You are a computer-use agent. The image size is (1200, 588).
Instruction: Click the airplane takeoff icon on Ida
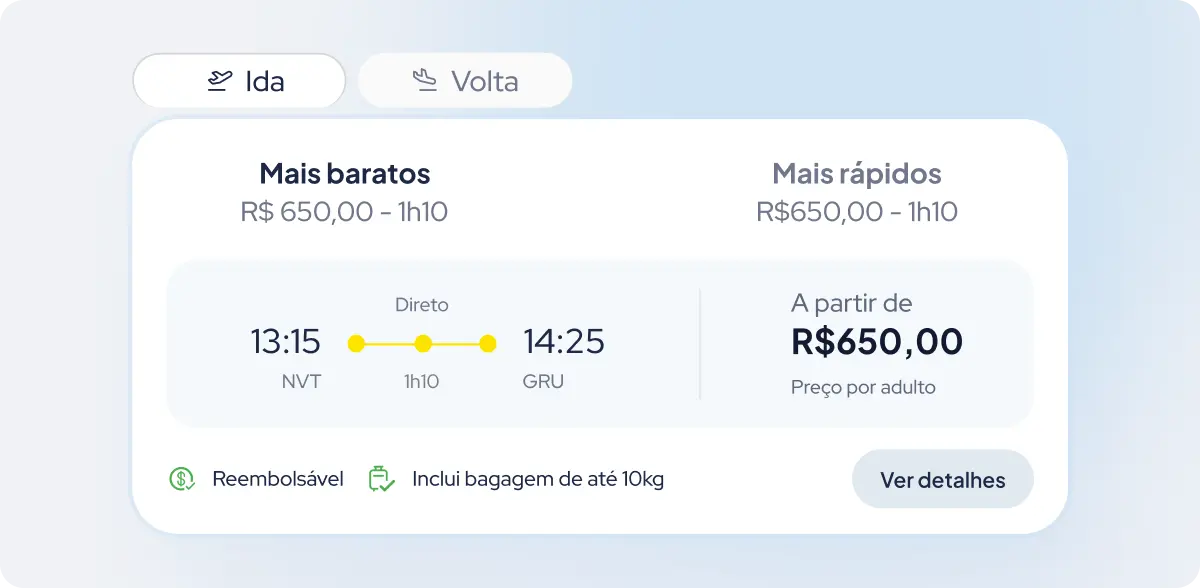pyautogui.click(x=220, y=81)
